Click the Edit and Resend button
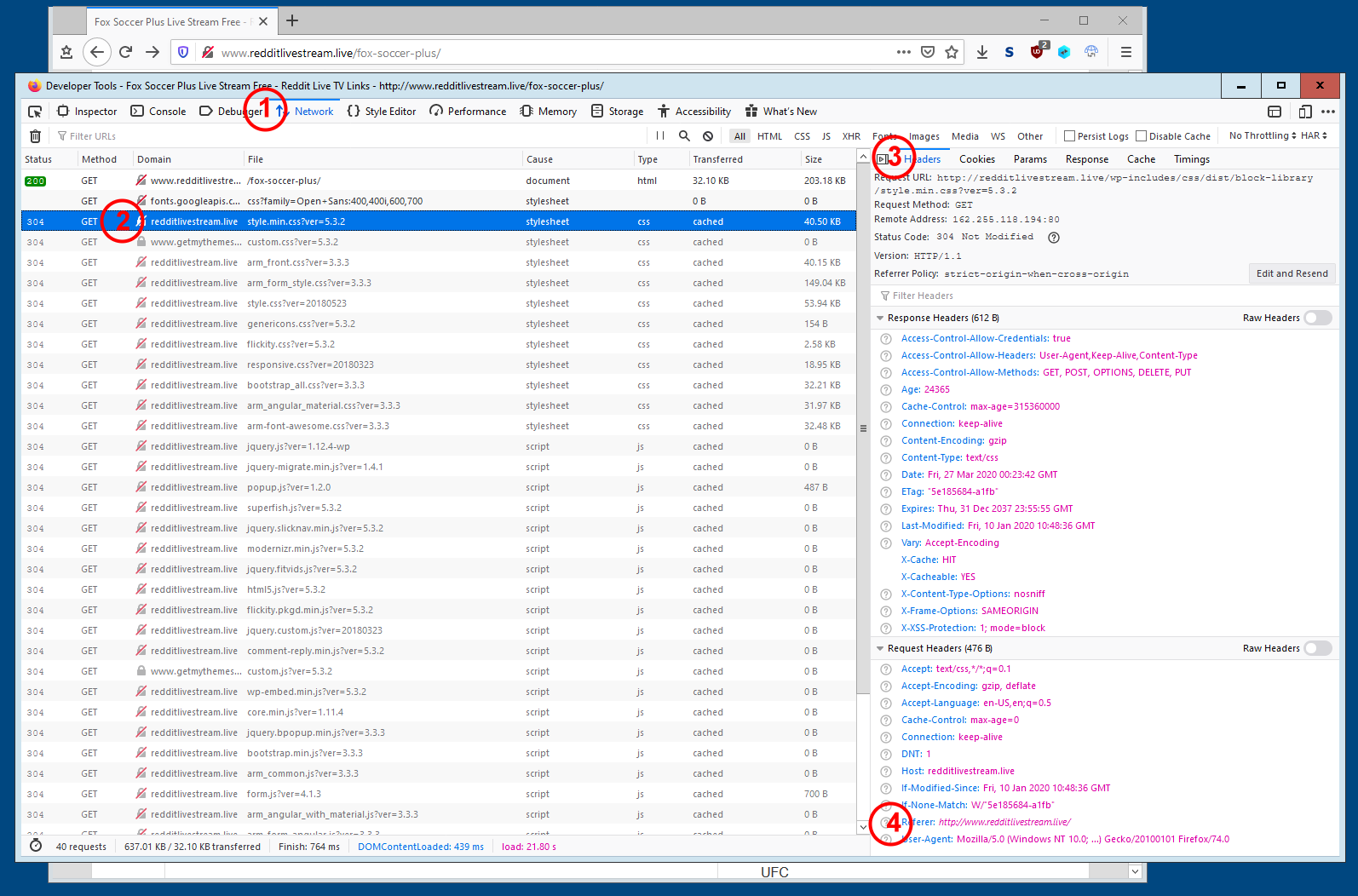 coord(1292,273)
